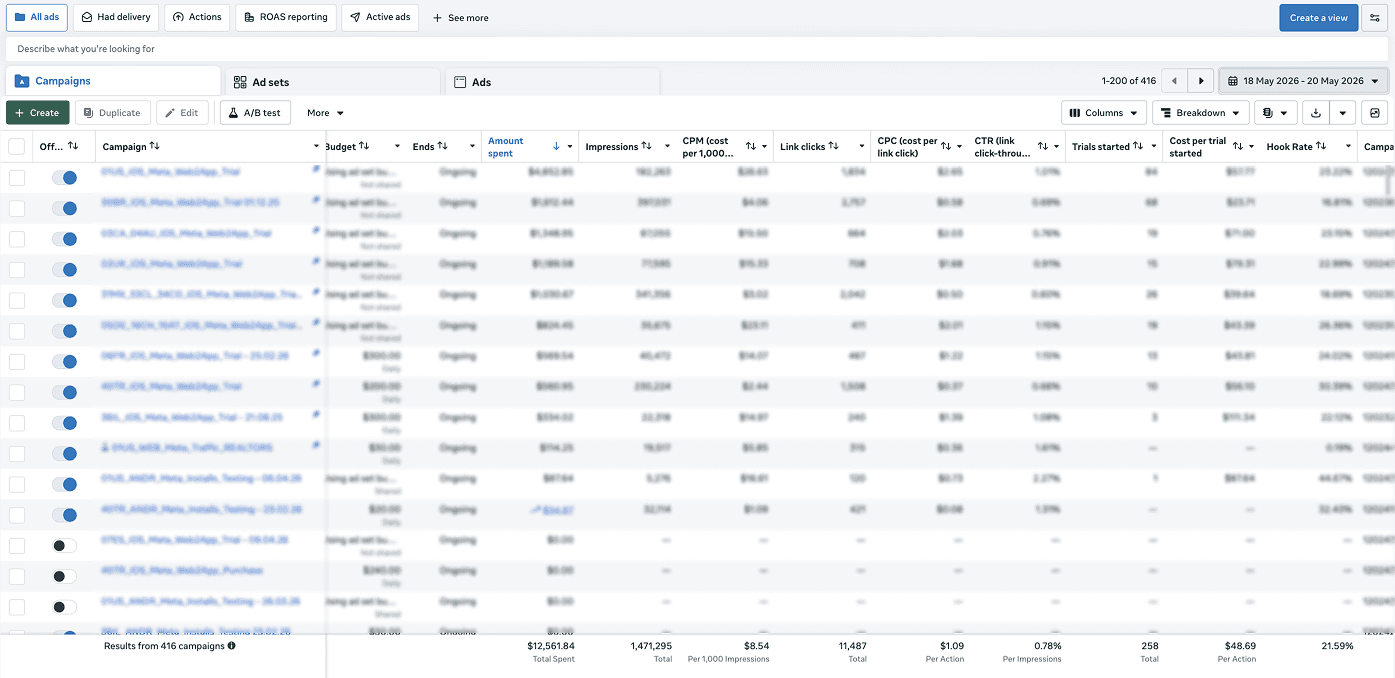Image resolution: width=1395 pixels, height=678 pixels.
Task: Turn off the $1,812.44 spend campaign
Action: point(64,208)
